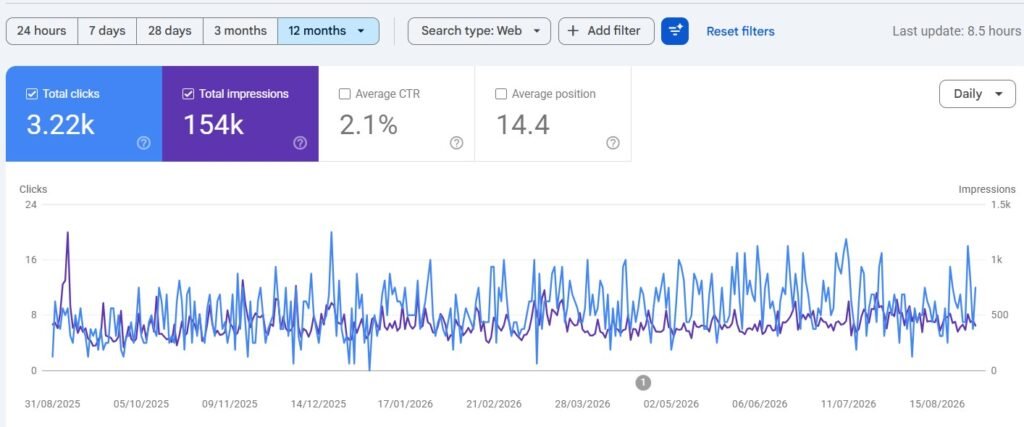Click the 31/08/2025 date axis label
1024x427 pixels.
point(53,404)
